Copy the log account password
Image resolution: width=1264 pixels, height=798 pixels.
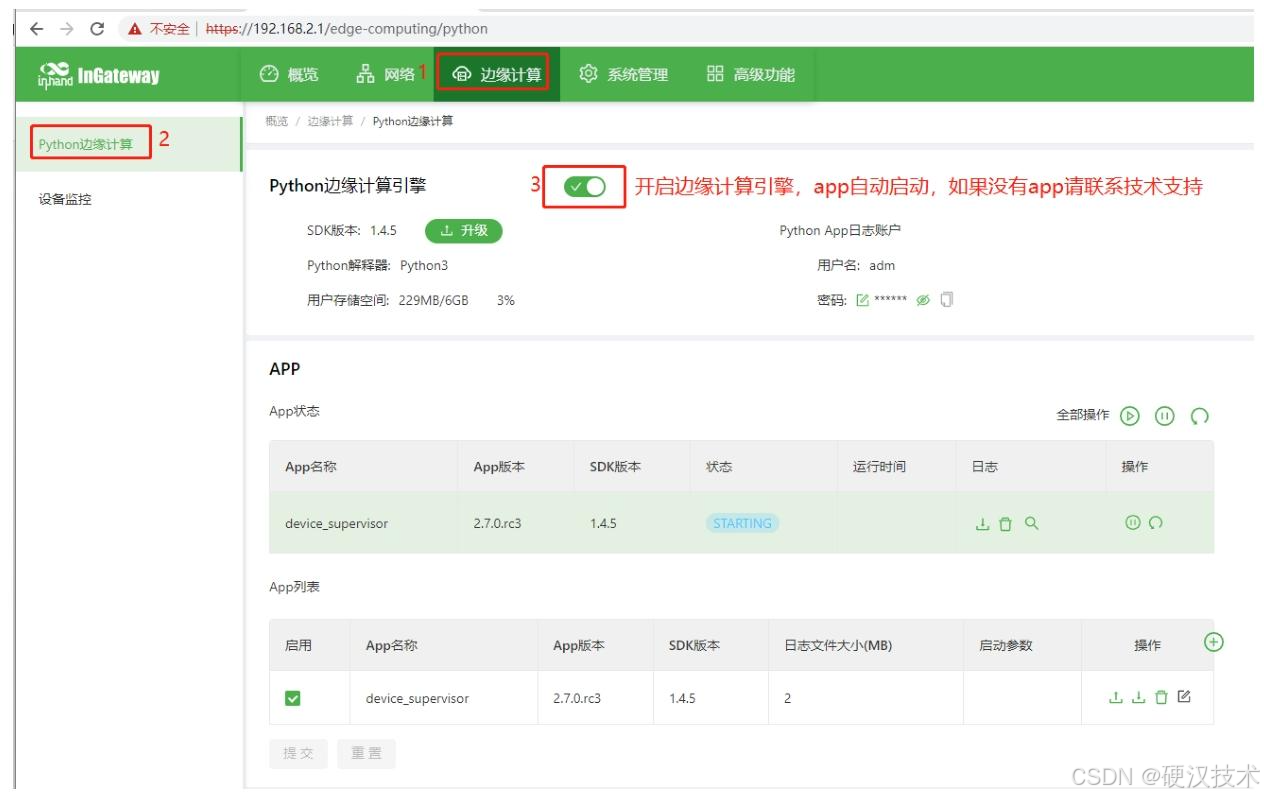coord(947,299)
